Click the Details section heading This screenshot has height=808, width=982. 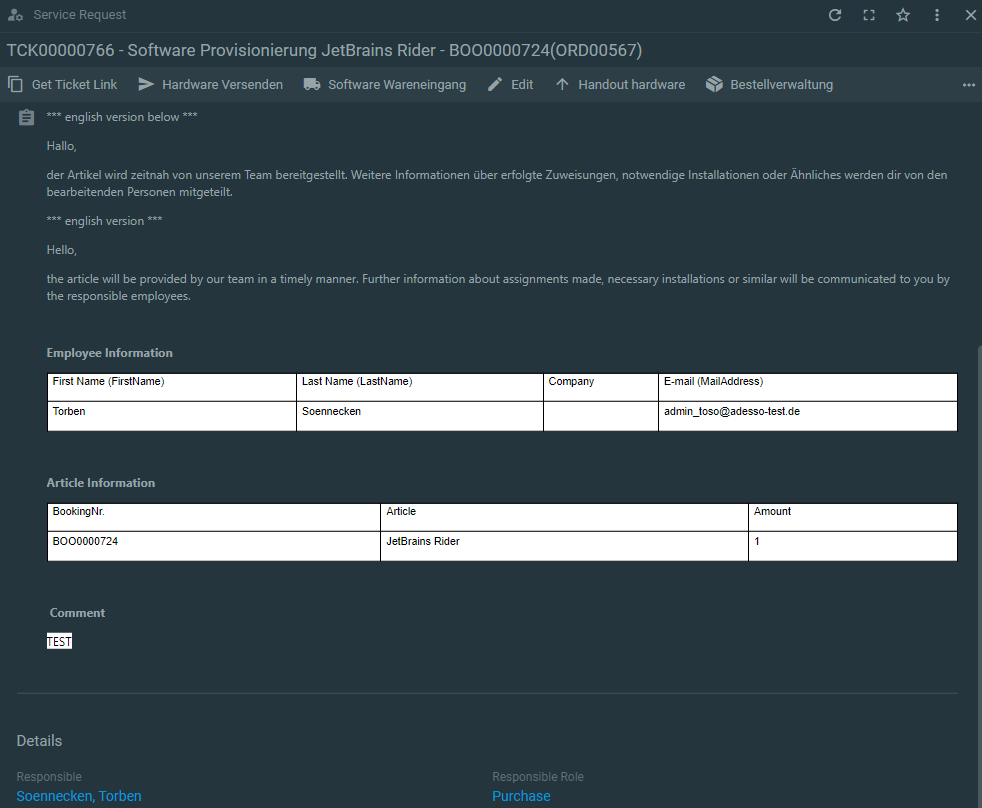pyautogui.click(x=39, y=741)
